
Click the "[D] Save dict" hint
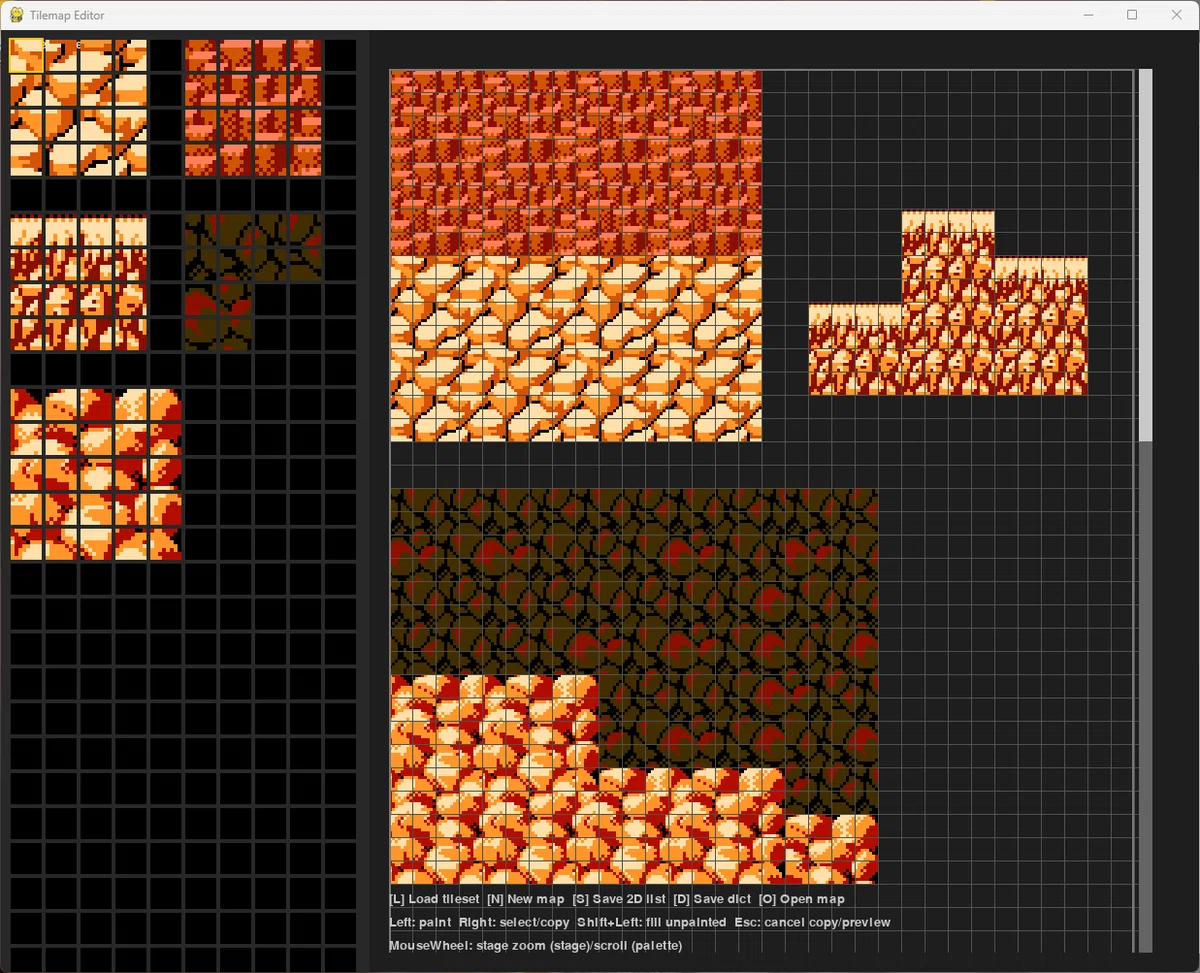coord(712,899)
